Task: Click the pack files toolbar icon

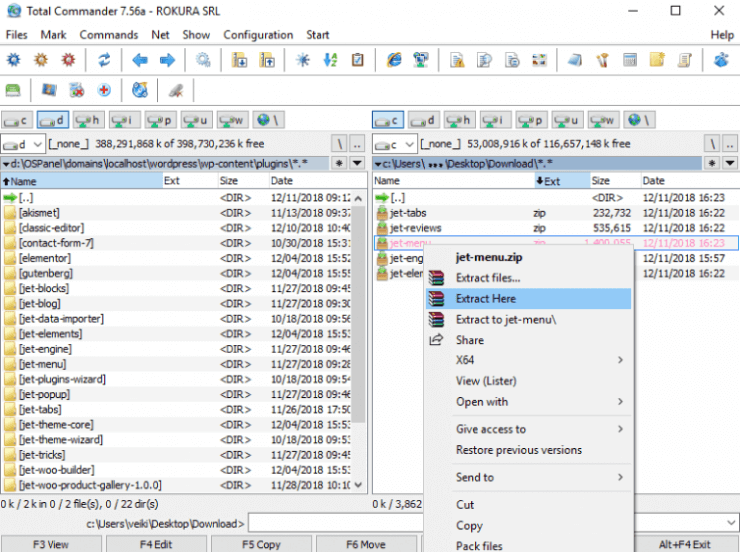Action: (239, 60)
